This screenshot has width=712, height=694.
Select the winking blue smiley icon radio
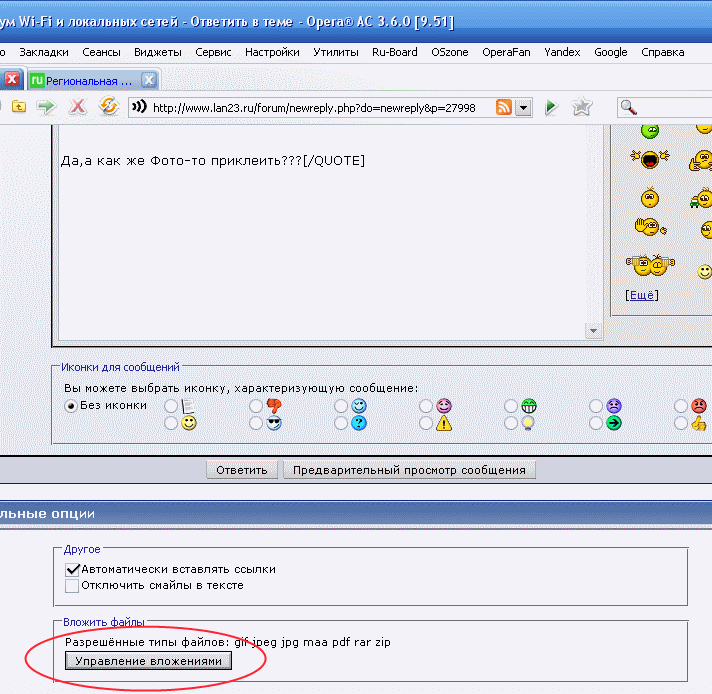coord(341,406)
